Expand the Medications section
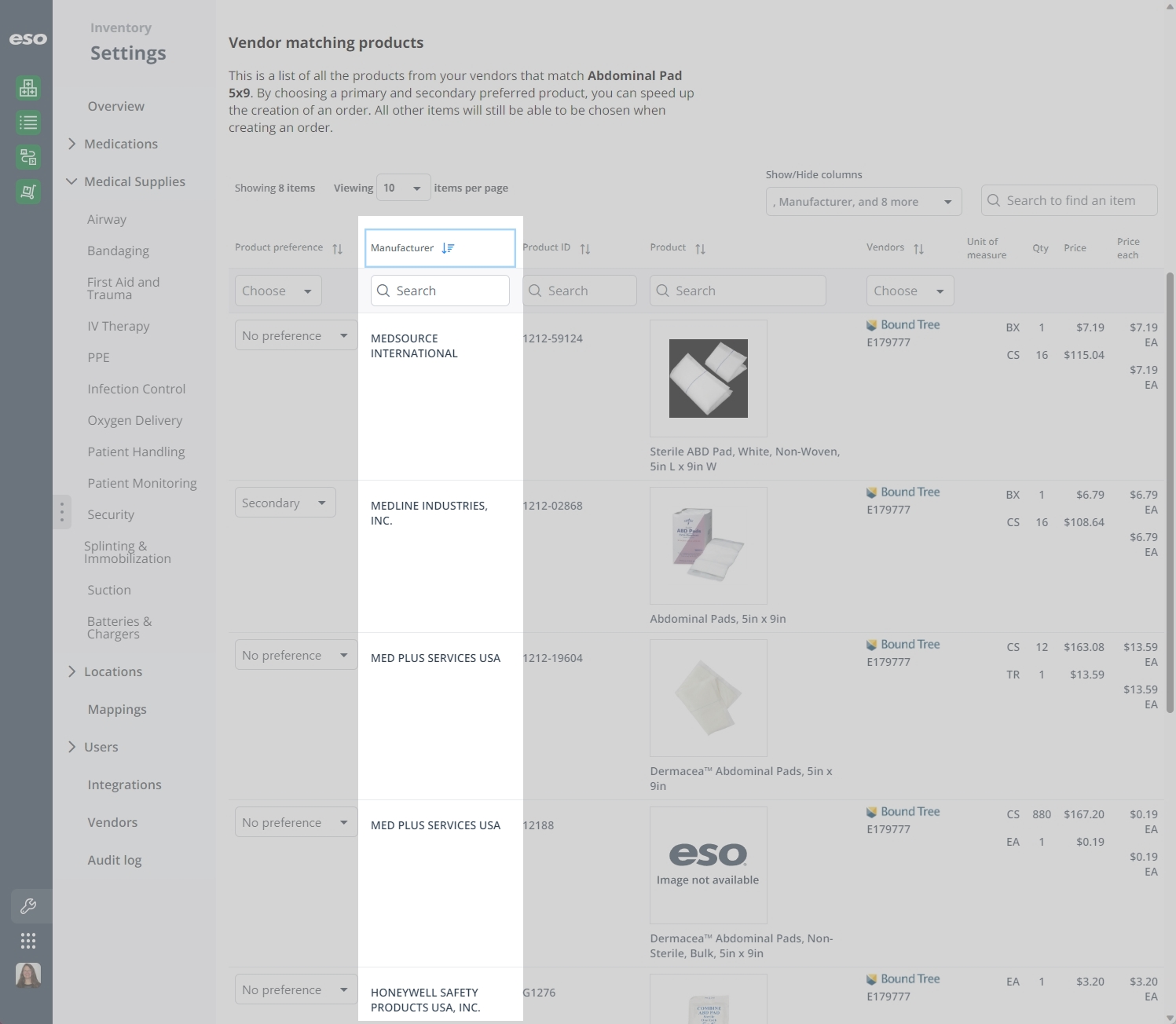The width and height of the screenshot is (1176, 1024). coord(120,144)
